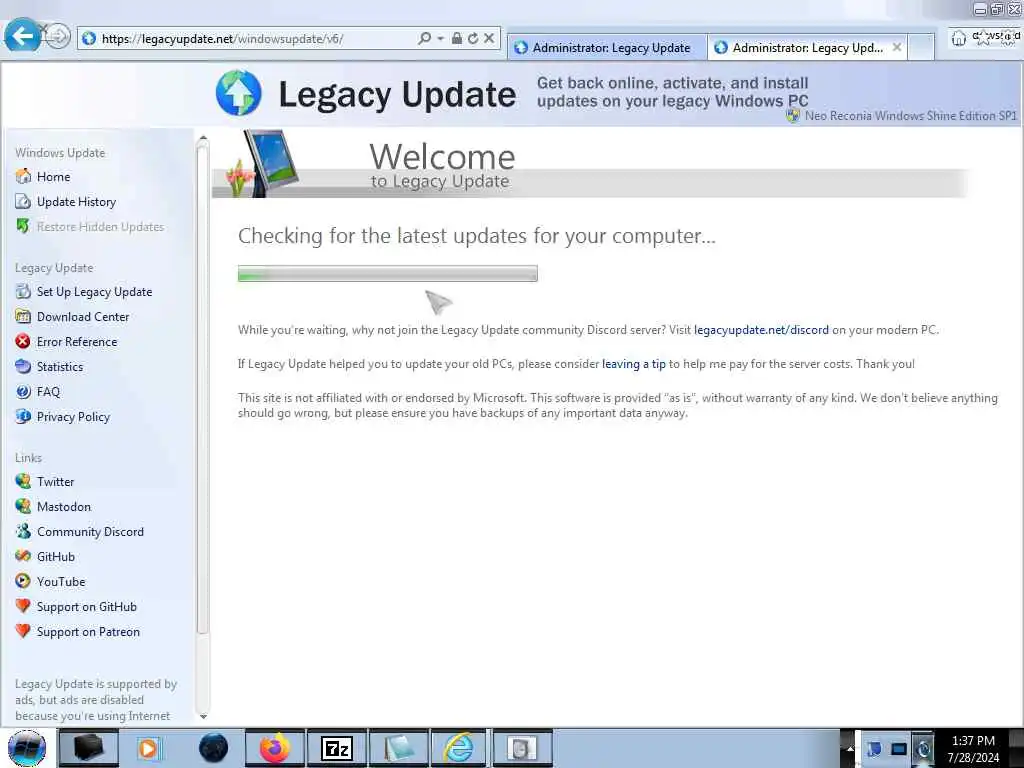Screen dimensions: 1024x768
Task: Click the Home sidebar icon
Action: click(23, 176)
